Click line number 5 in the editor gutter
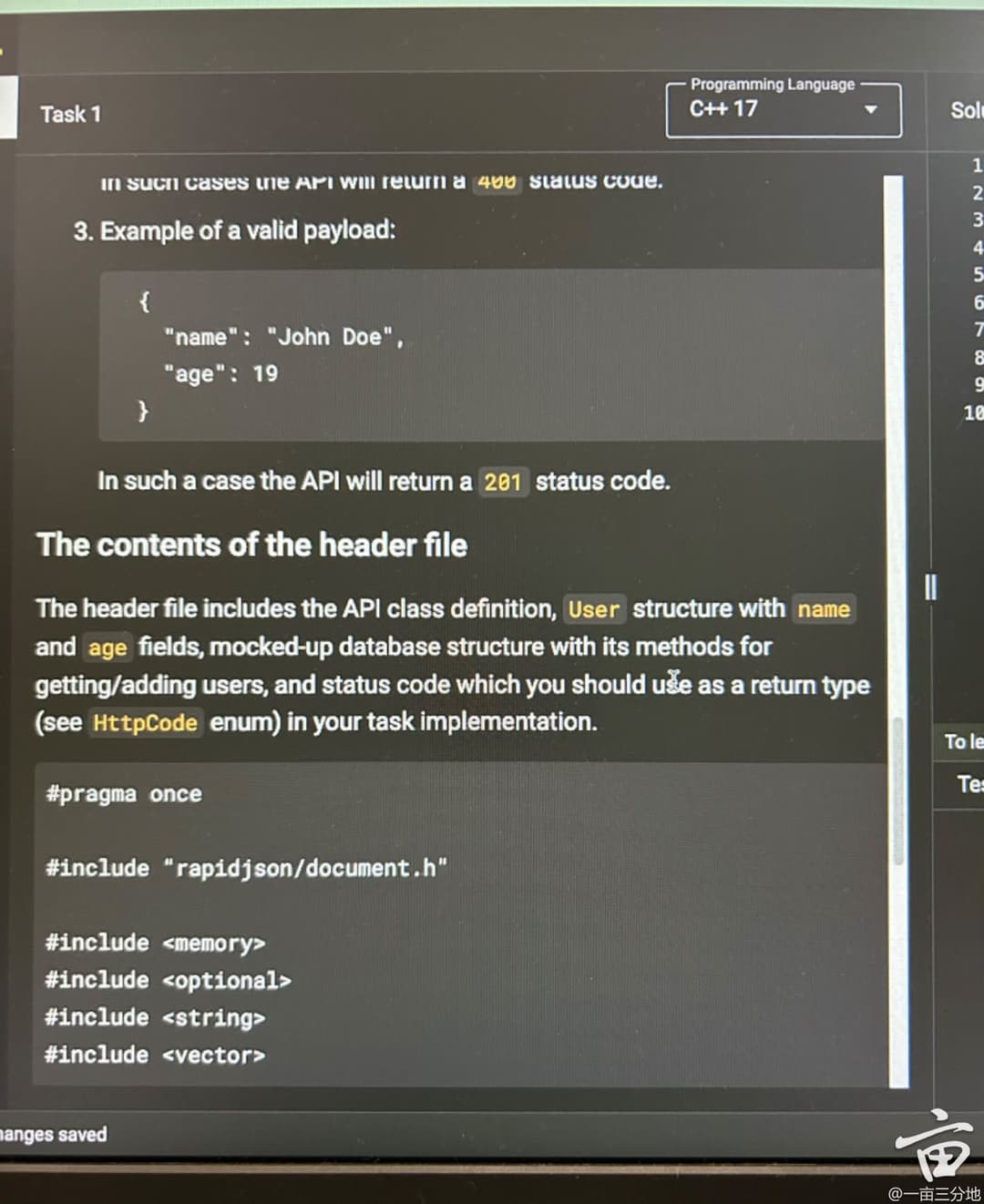984x1204 pixels. (977, 274)
